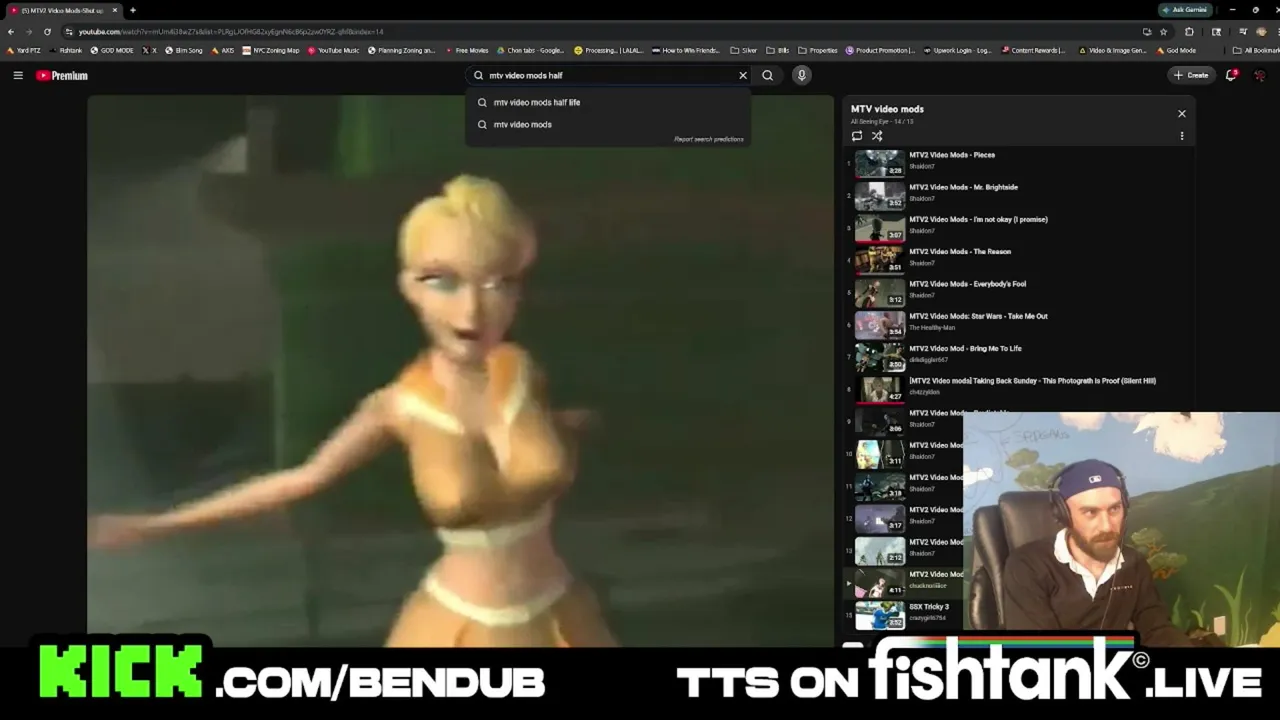Open Properties bookmarks folder
1280x720 pixels.
[x=818, y=50]
